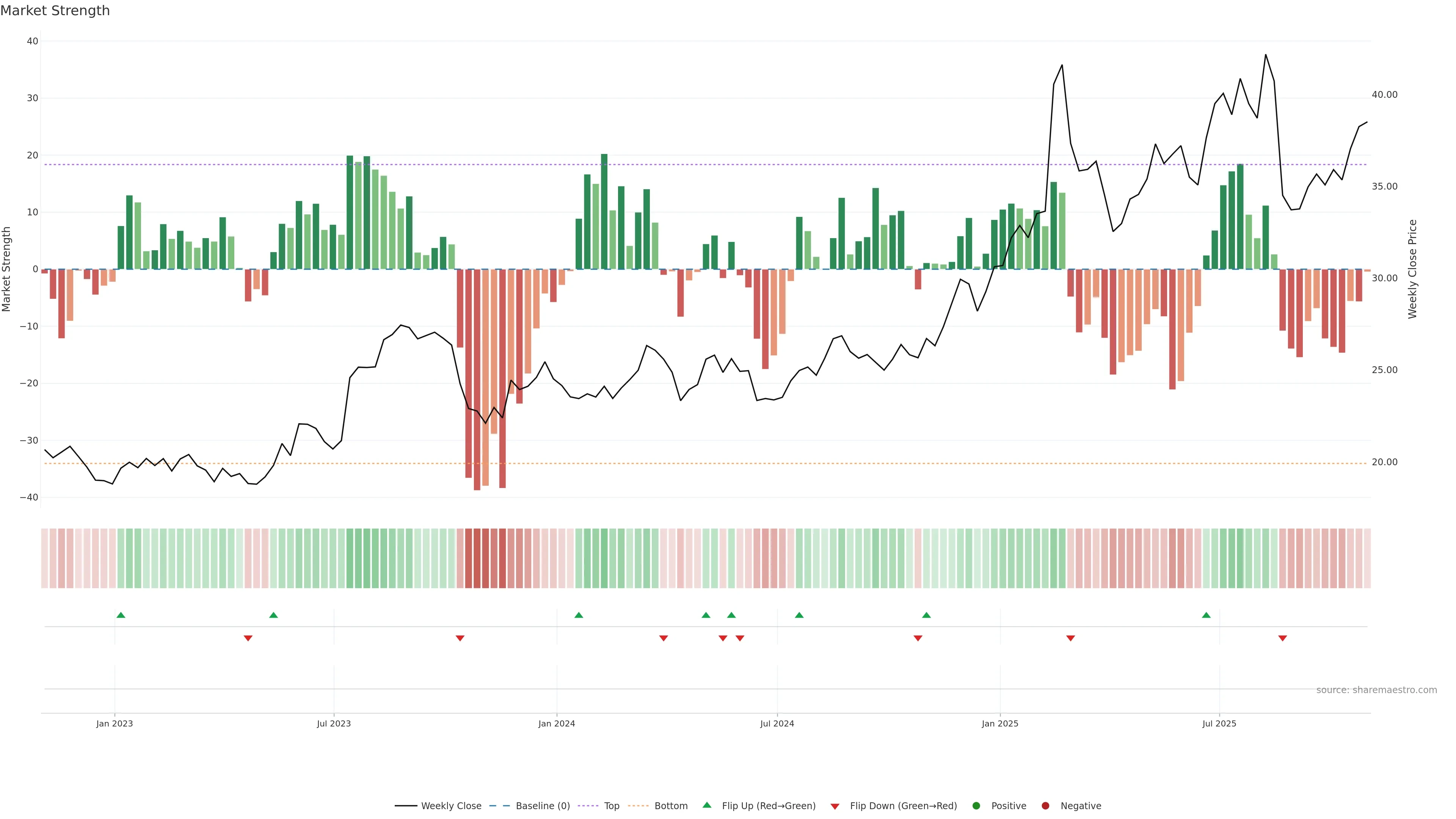1456x819 pixels.
Task: Toggle the Top dotted line legend label
Action: tap(612, 806)
